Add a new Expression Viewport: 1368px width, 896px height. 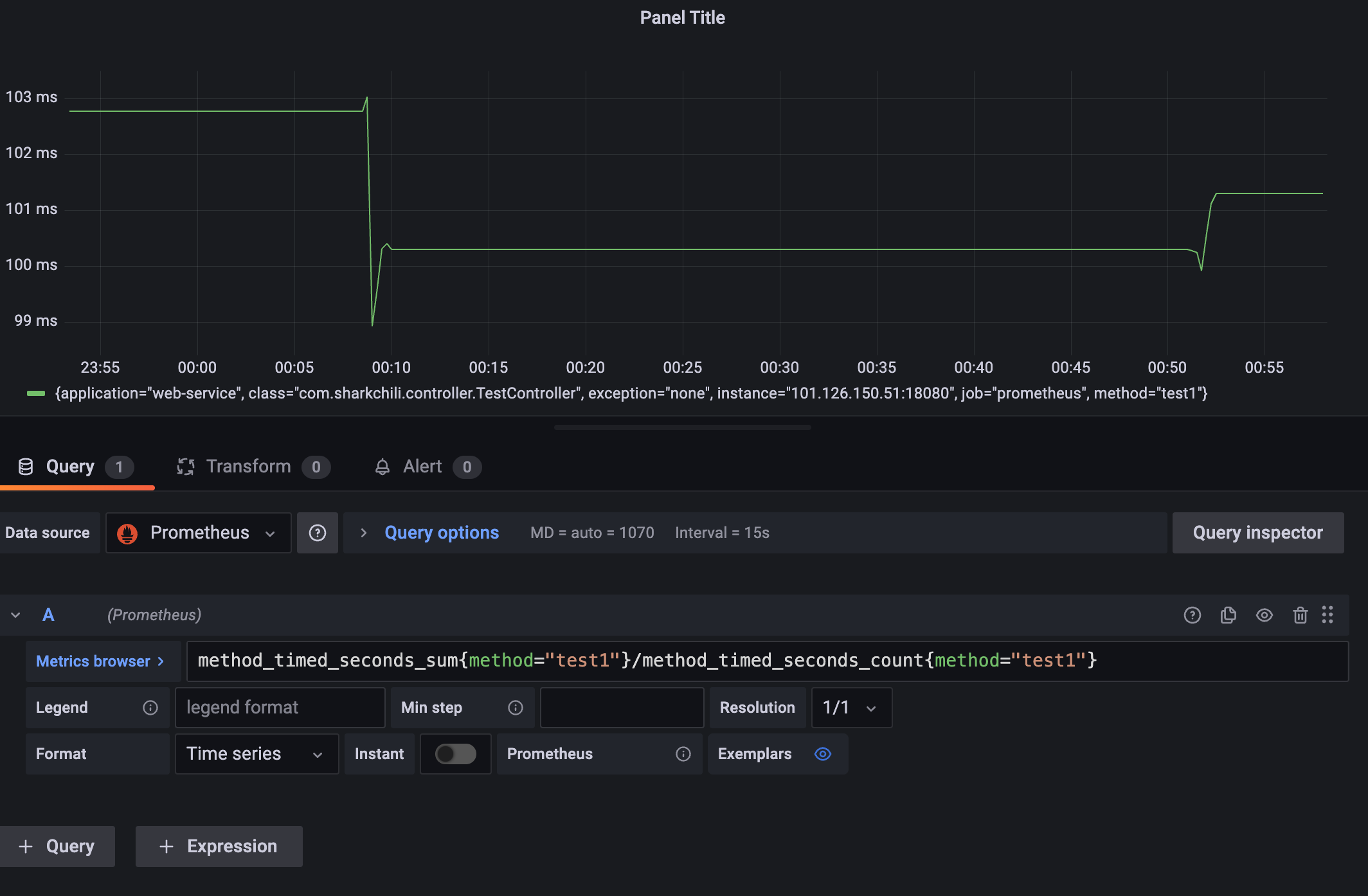(x=219, y=847)
